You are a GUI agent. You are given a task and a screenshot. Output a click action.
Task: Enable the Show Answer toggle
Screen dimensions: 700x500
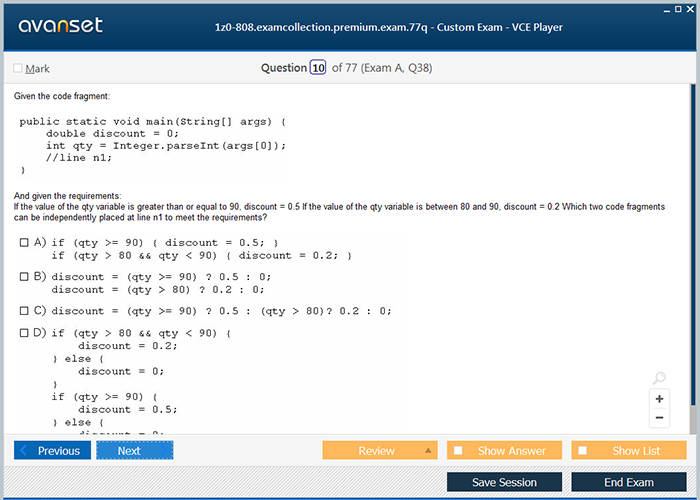point(458,451)
